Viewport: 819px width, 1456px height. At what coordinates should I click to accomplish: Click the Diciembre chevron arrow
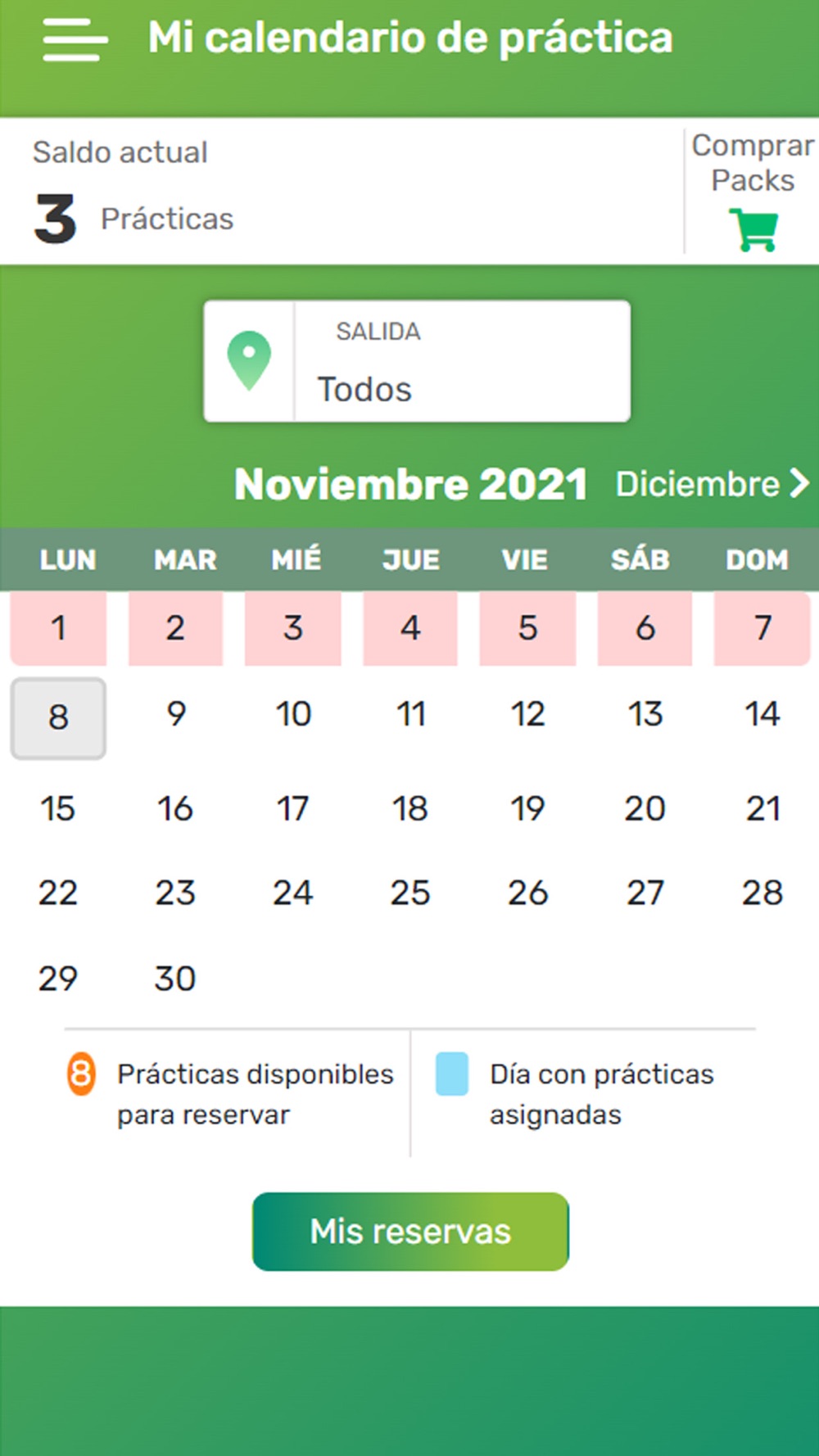(x=799, y=483)
